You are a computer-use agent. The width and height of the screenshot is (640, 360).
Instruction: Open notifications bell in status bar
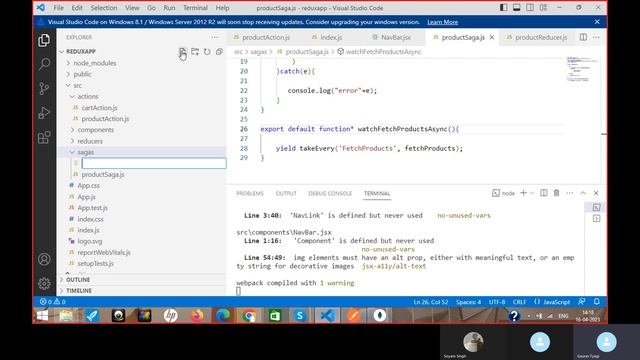597,302
